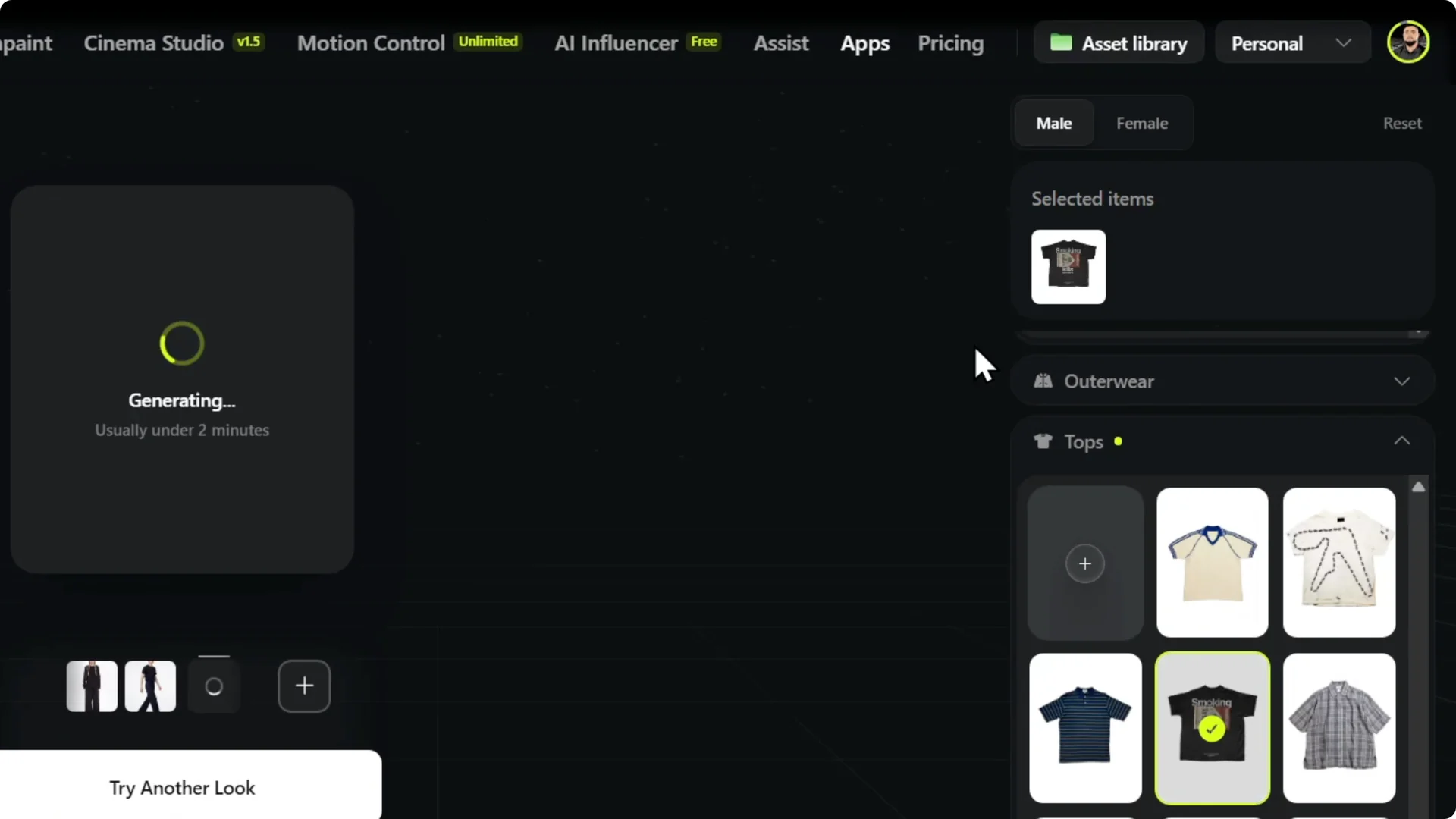This screenshot has height=819, width=1456.
Task: Expand the Outerwear section
Action: point(1401,381)
